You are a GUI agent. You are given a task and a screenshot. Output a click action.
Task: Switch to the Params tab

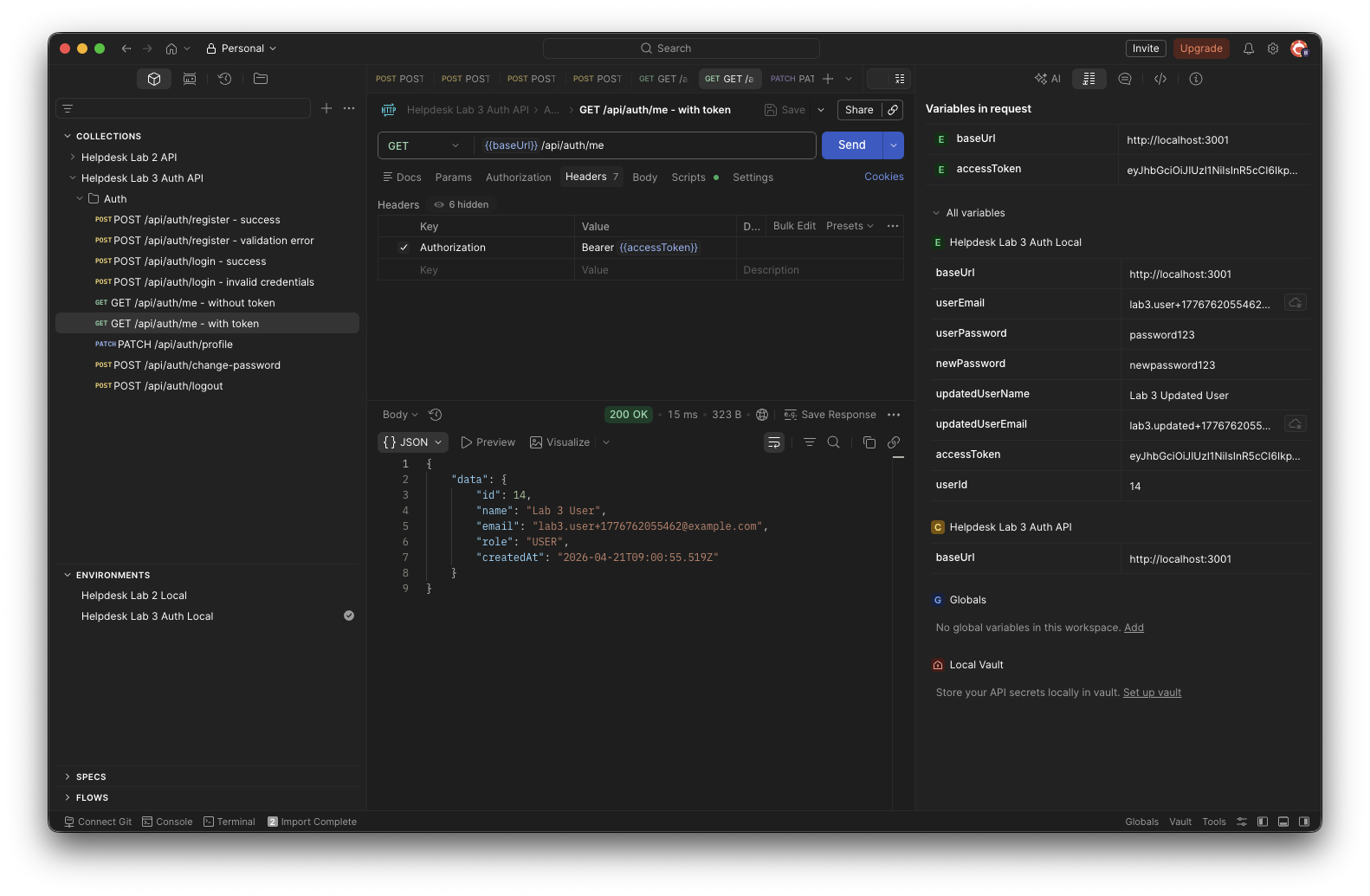pyautogui.click(x=454, y=177)
